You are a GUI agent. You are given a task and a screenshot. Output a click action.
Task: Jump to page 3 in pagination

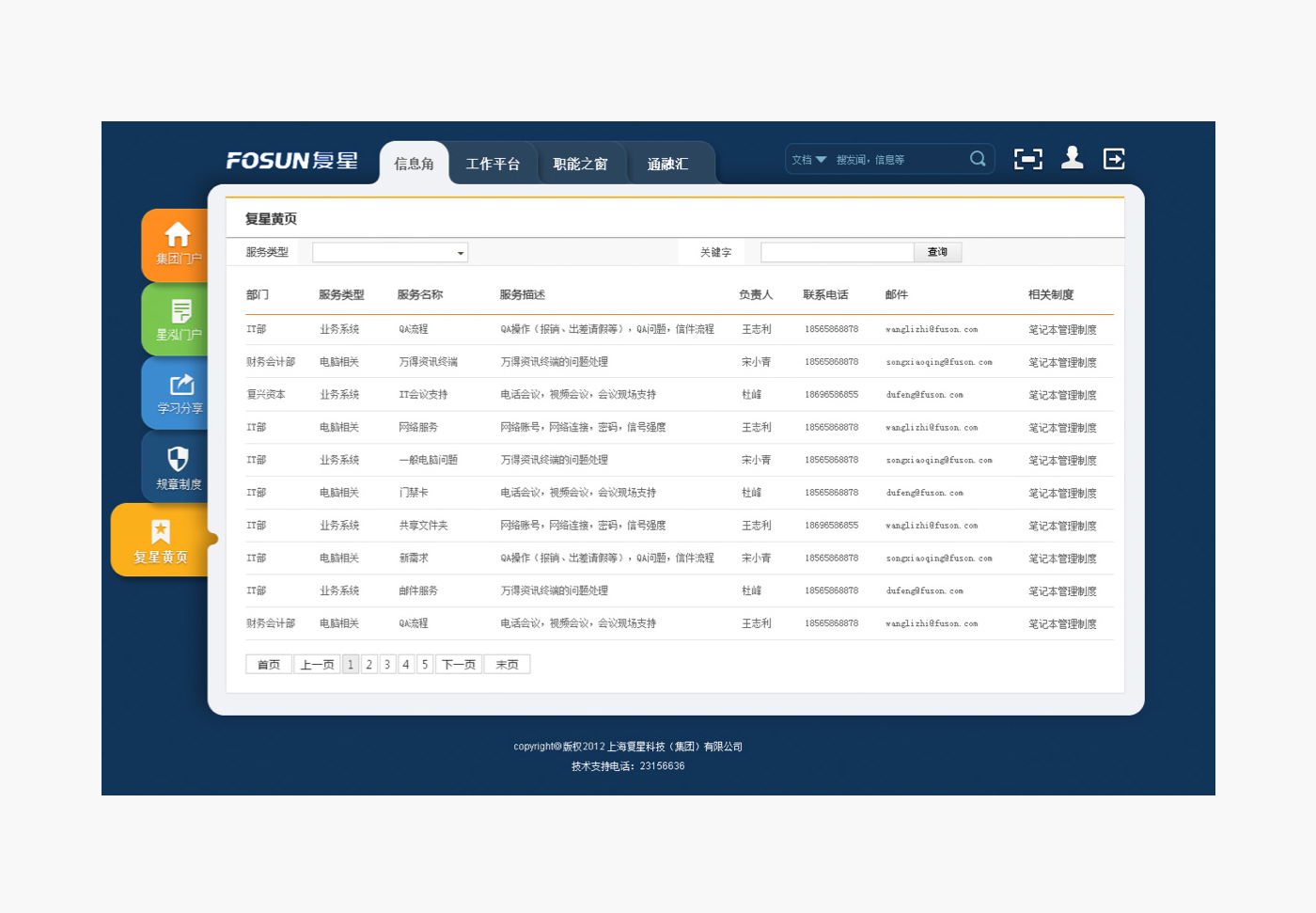(x=387, y=665)
